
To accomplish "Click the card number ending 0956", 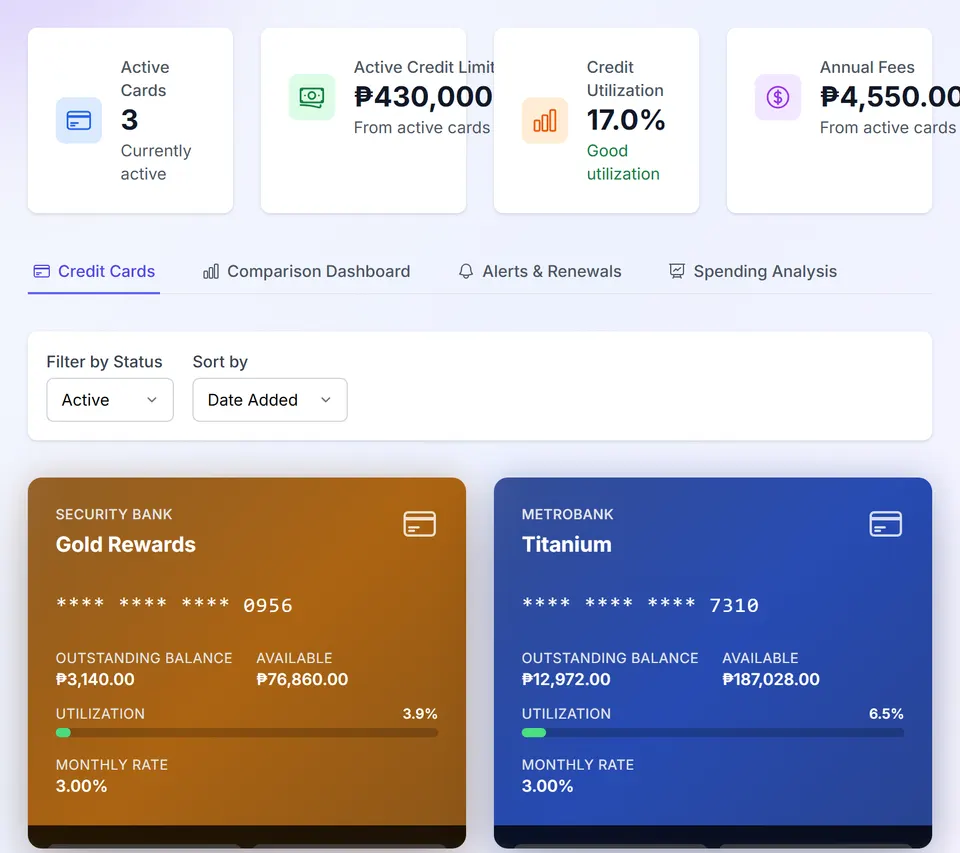I will point(174,605).
